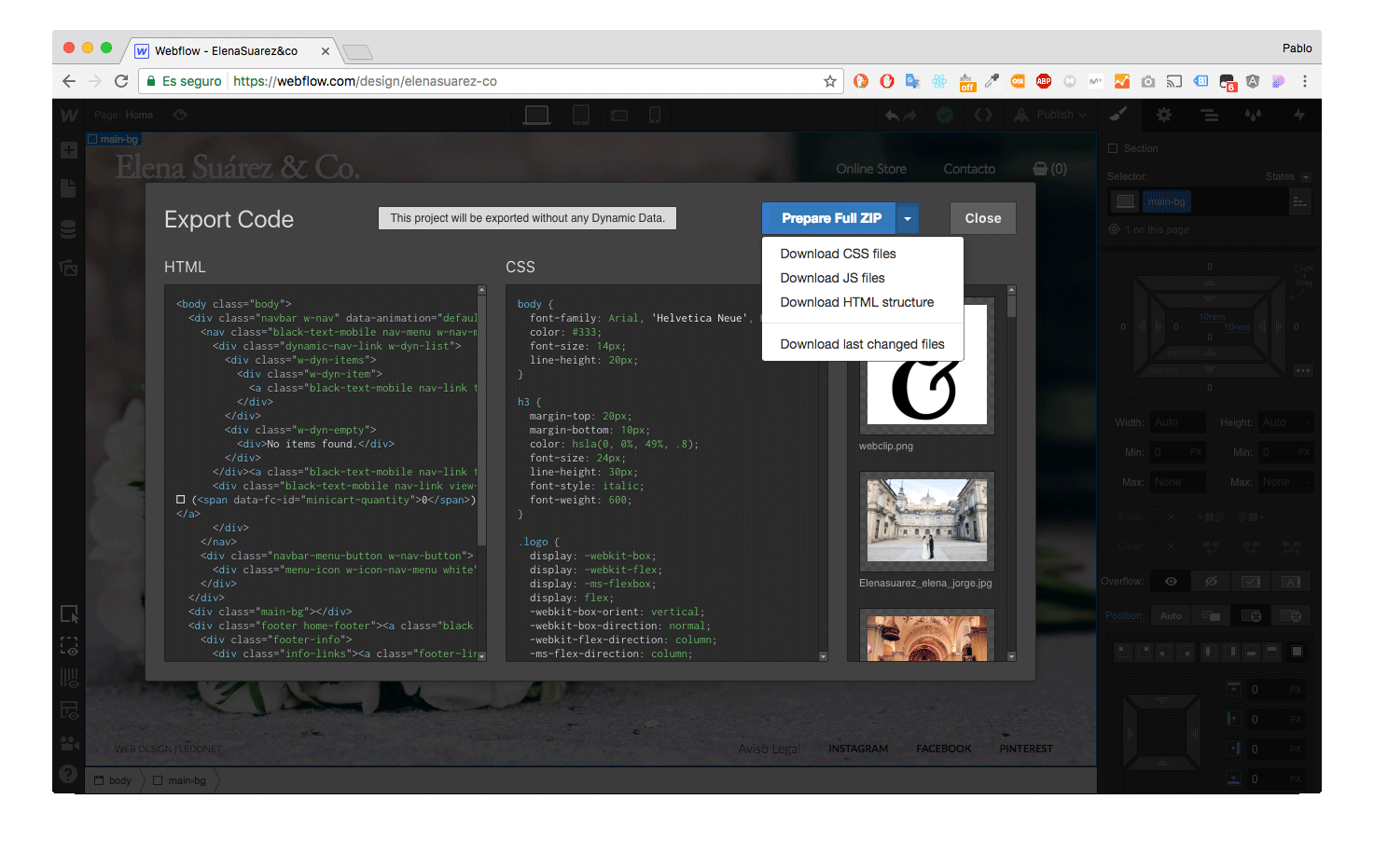Click the HTML code pane scrollbar

coord(481,420)
